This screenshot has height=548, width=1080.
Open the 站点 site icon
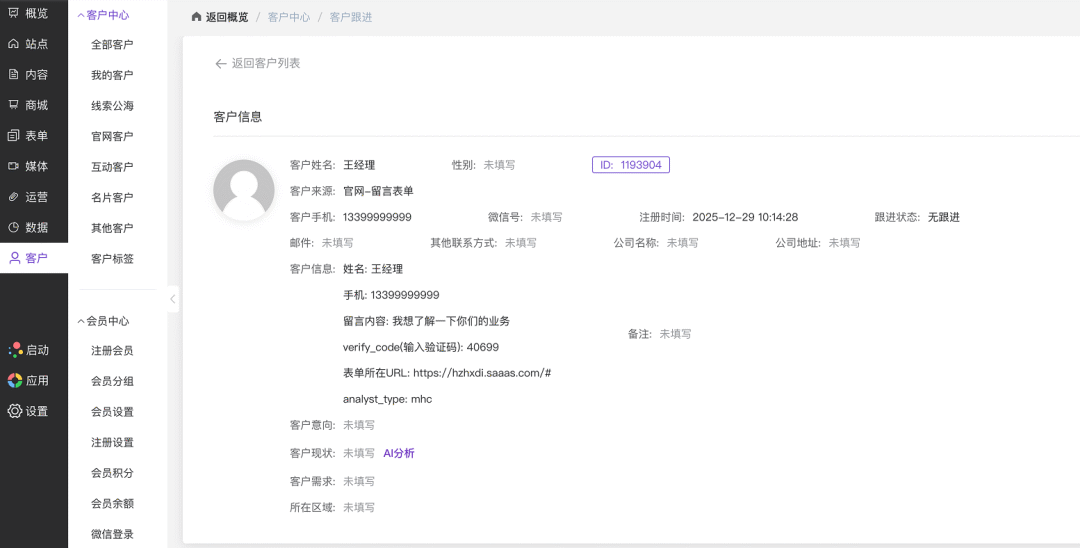(x=14, y=44)
